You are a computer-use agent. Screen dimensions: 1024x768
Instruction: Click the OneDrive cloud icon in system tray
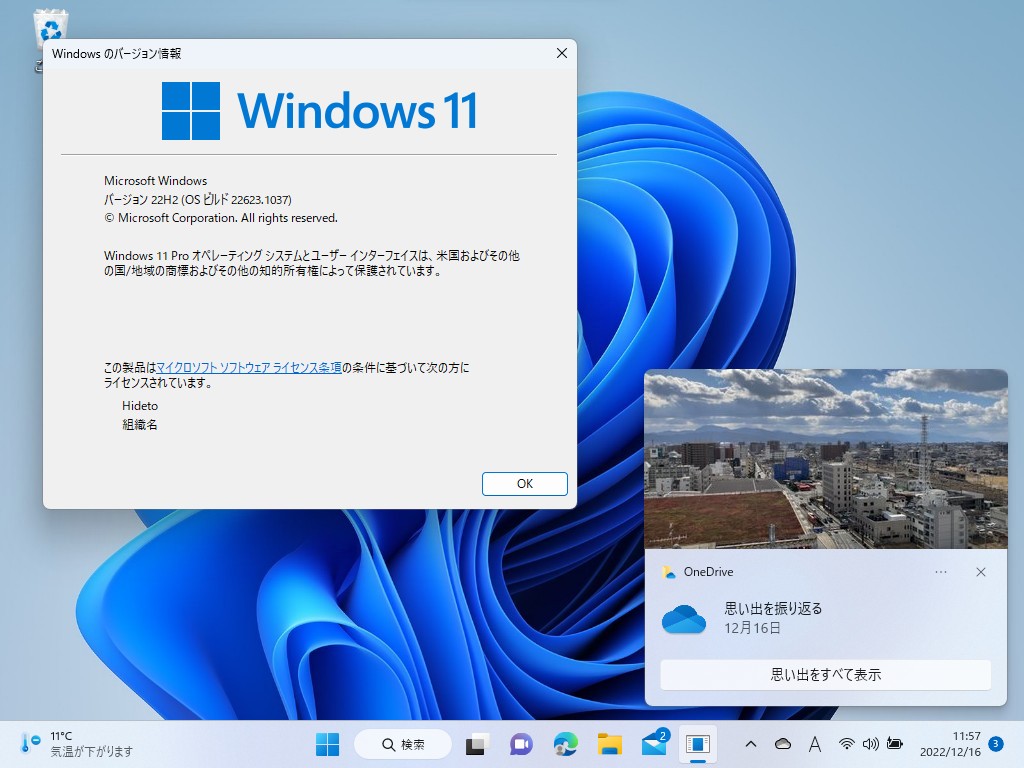pos(784,744)
